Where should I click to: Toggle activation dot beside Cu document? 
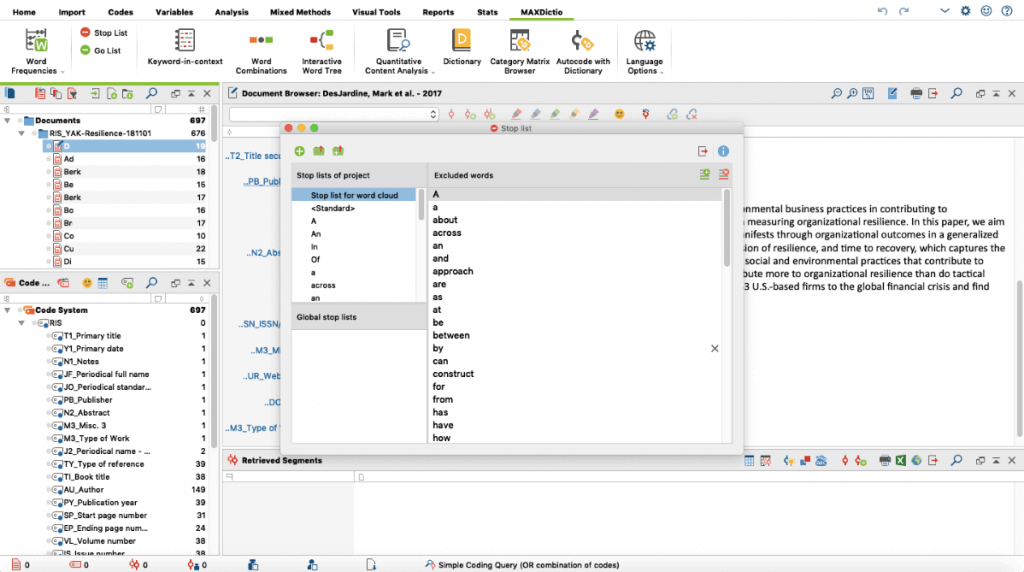(x=48, y=249)
